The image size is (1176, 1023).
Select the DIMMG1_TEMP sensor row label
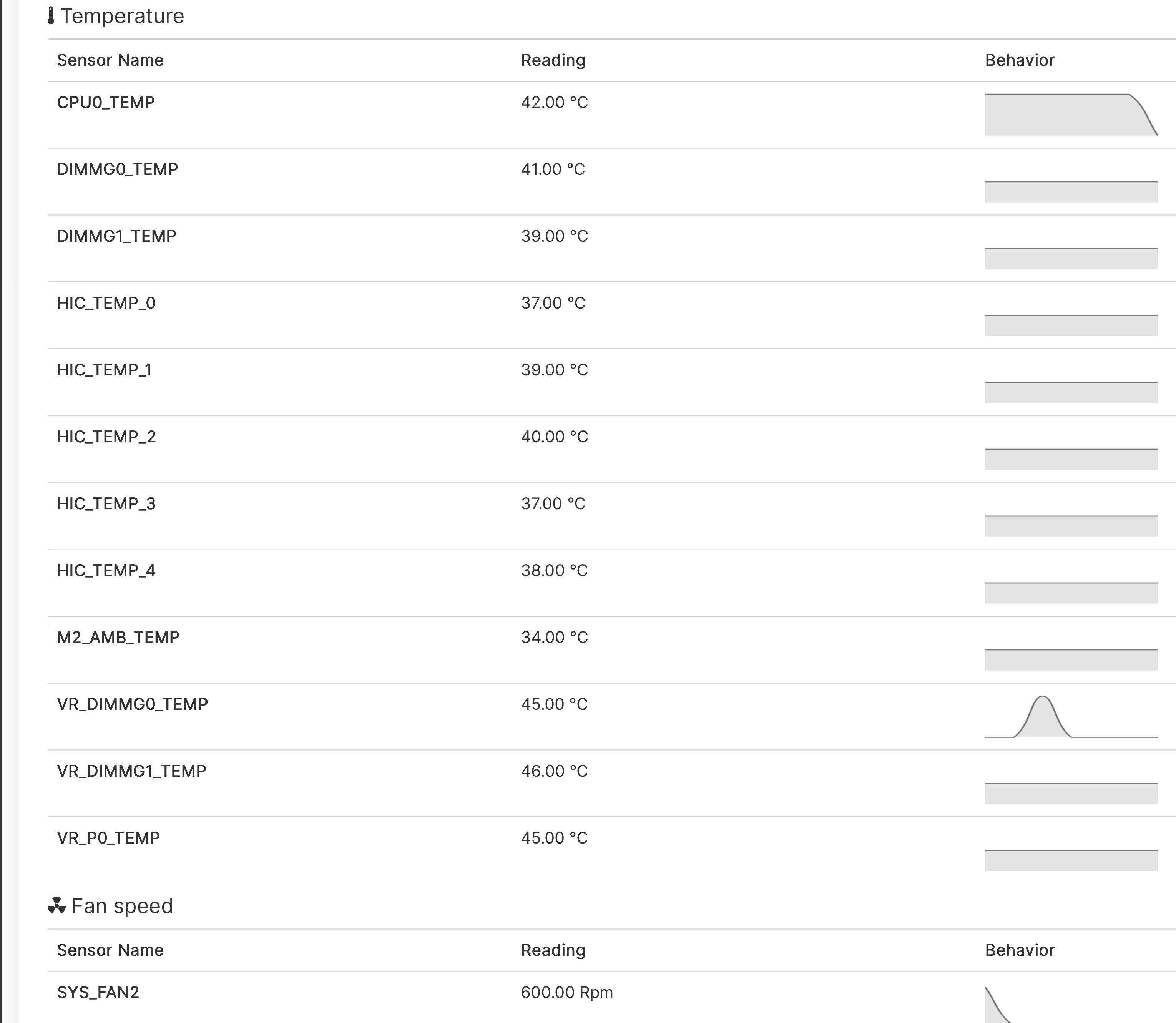click(x=116, y=236)
